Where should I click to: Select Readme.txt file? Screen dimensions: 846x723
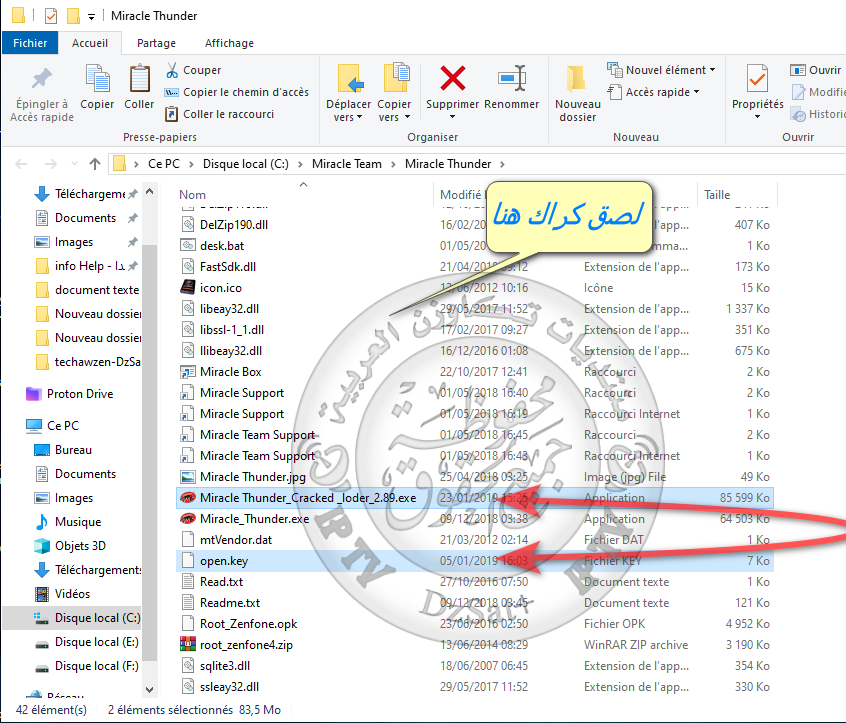pyautogui.click(x=230, y=603)
